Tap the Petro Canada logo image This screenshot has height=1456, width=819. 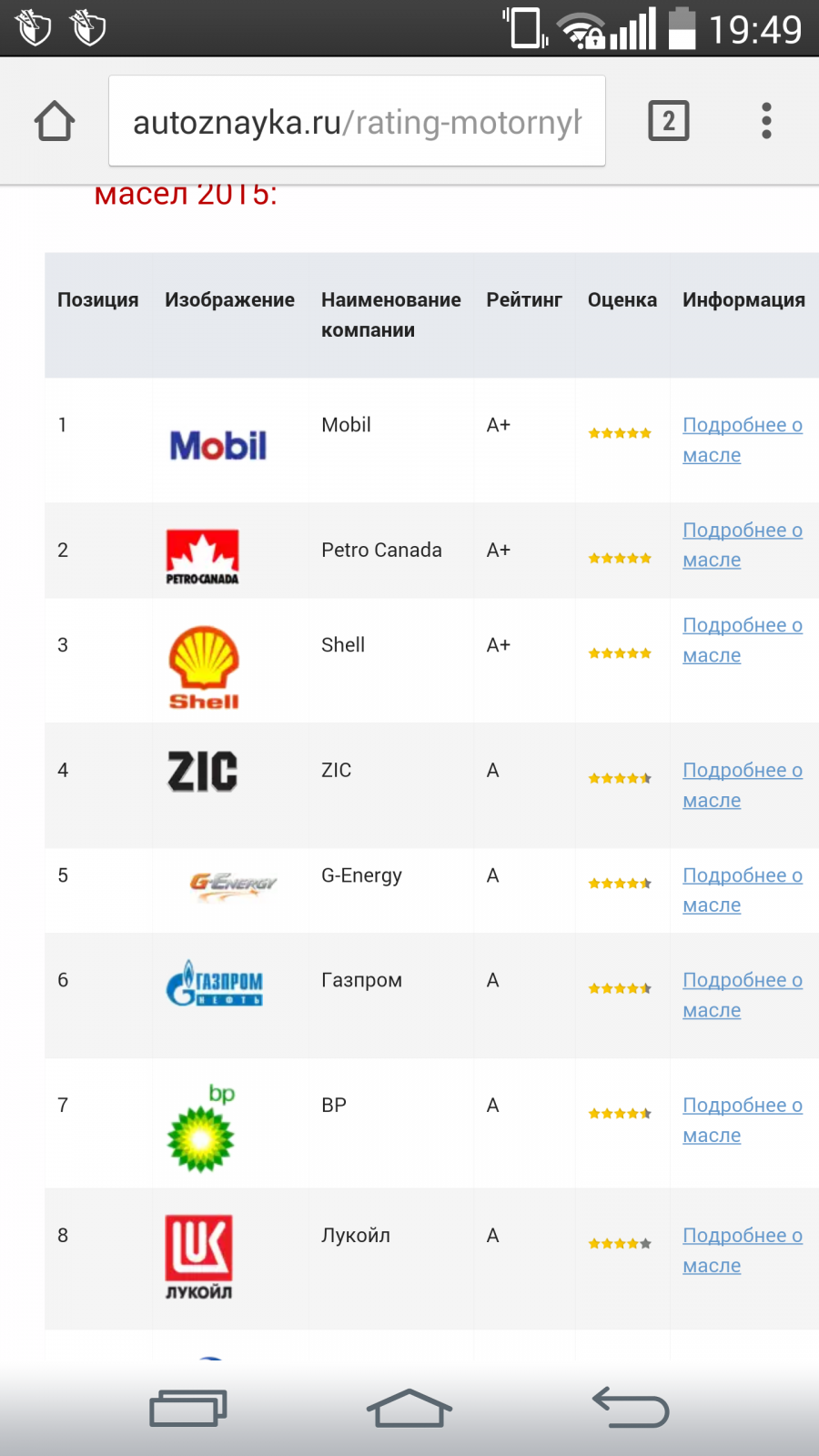(x=202, y=556)
